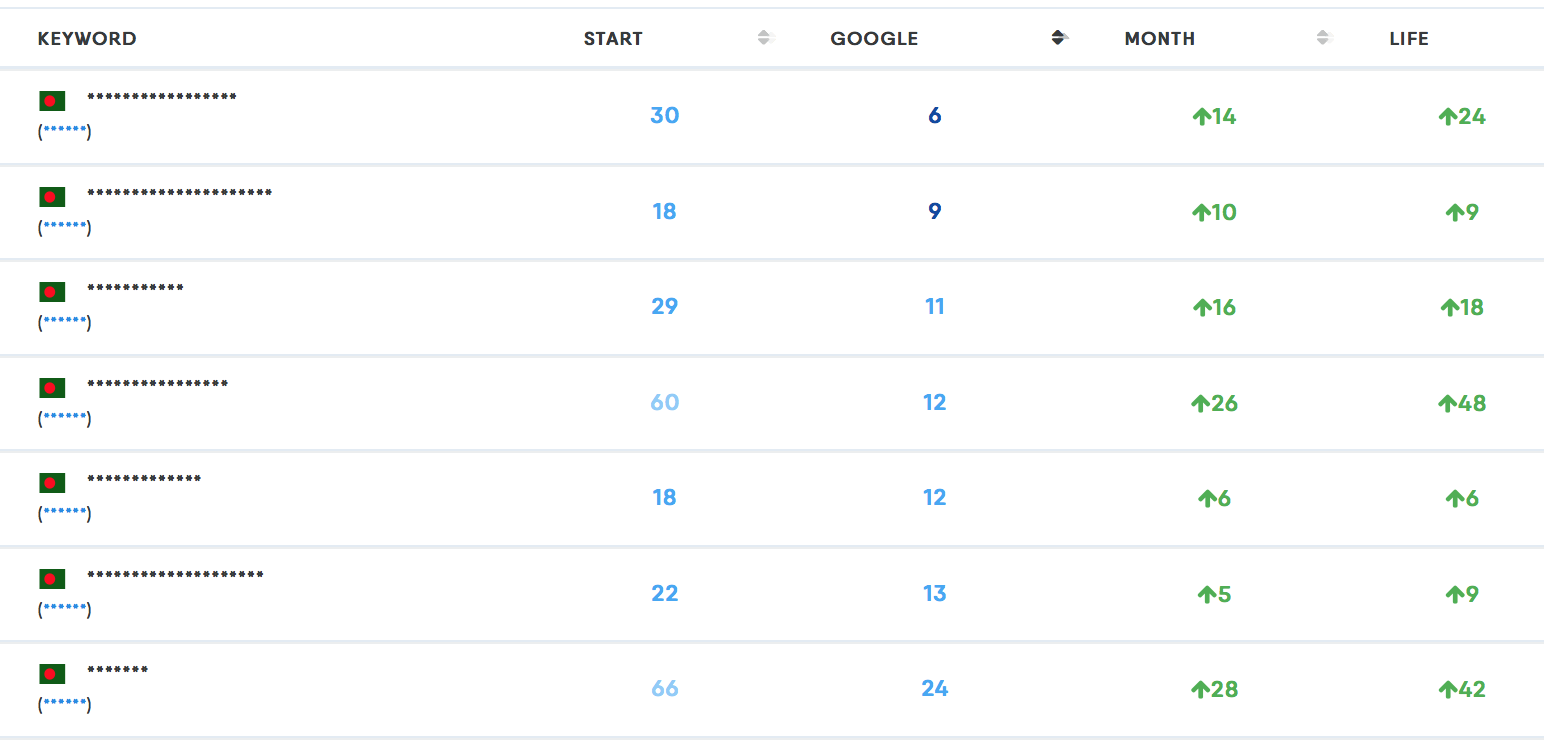Viewport: 1544px width, 746px height.
Task: Click the Google rank value 6
Action: click(x=934, y=116)
